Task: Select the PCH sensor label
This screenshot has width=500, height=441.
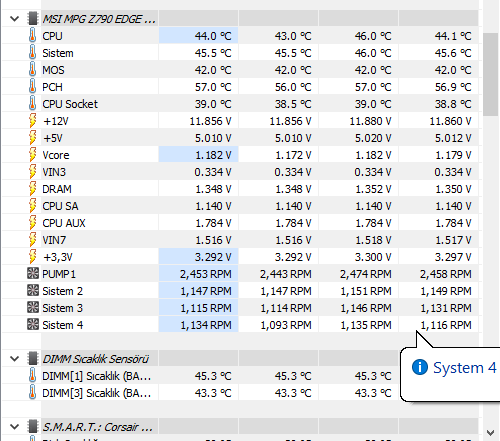Action: tap(52, 87)
